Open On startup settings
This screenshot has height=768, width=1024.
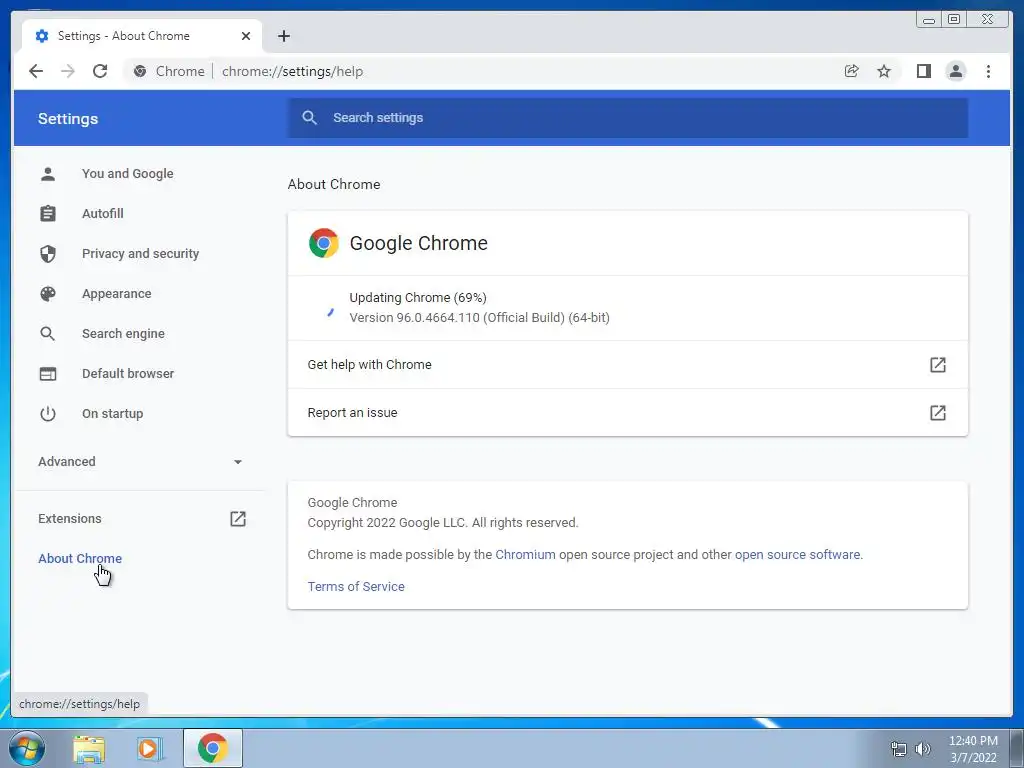coord(112,413)
